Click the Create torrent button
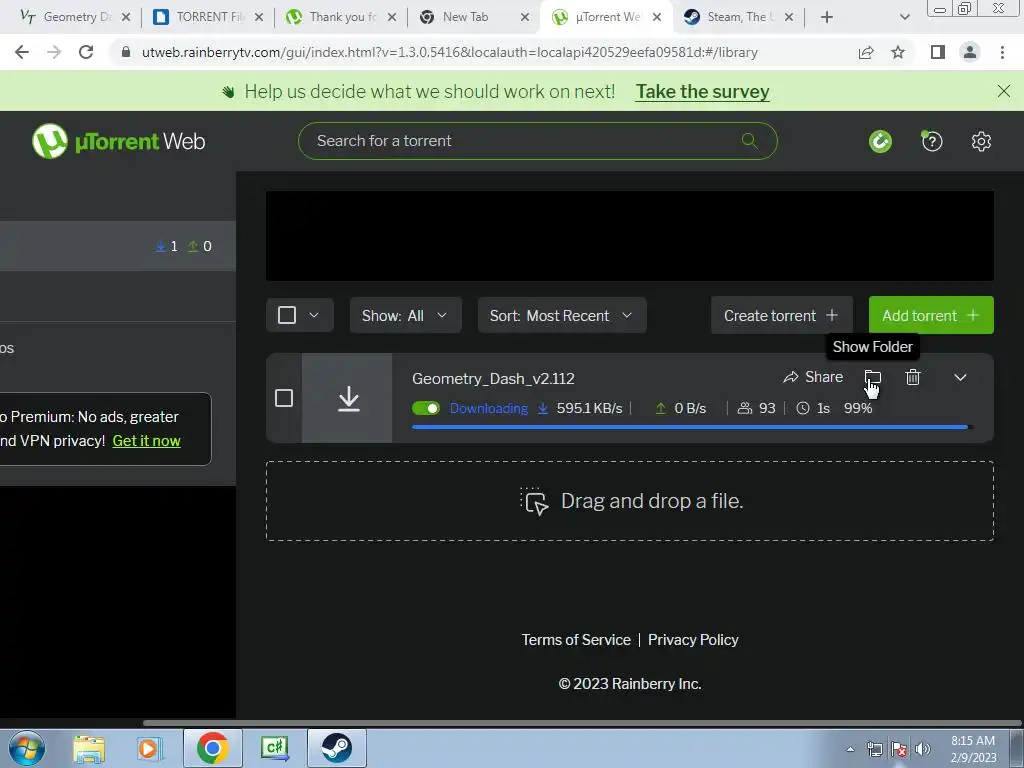 tap(781, 315)
